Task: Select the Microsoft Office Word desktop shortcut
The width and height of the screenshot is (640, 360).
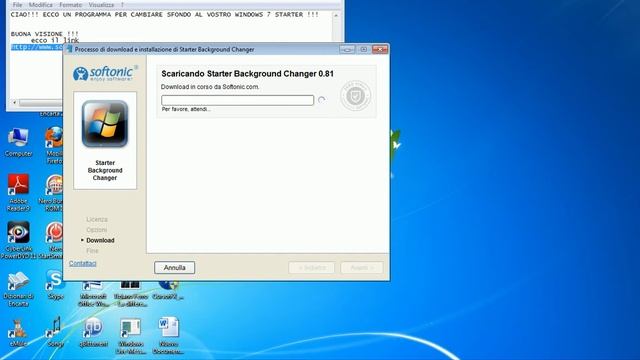Action: click(x=93, y=294)
